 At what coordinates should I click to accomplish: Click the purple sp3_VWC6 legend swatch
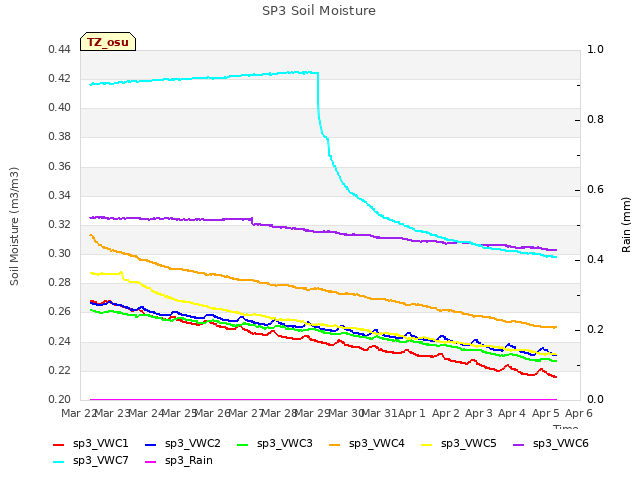pyautogui.click(x=519, y=444)
